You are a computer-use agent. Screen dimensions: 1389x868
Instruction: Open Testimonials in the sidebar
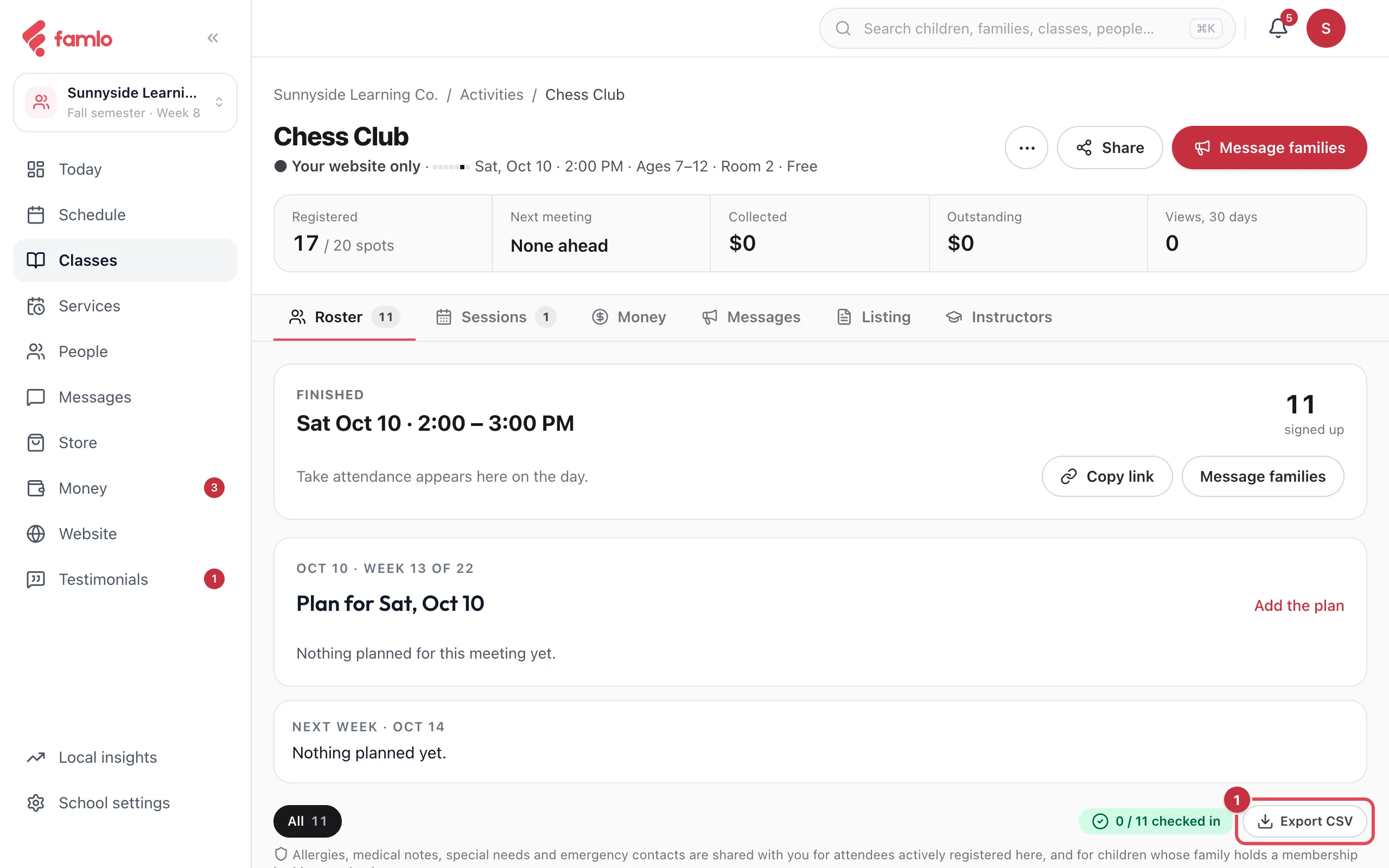point(125,579)
